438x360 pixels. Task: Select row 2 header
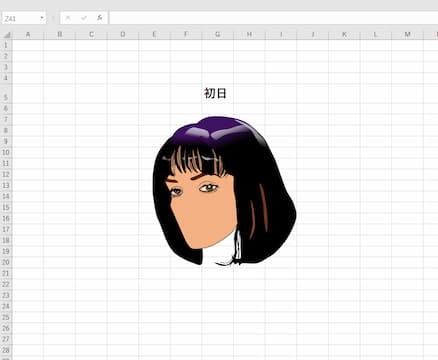(6, 56)
